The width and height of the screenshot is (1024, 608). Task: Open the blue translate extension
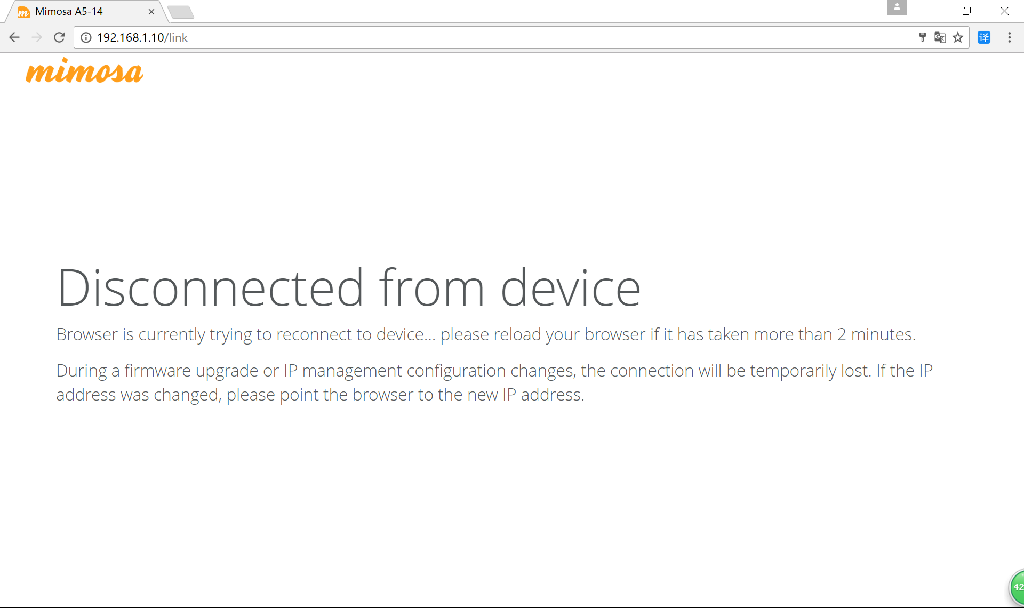984,38
